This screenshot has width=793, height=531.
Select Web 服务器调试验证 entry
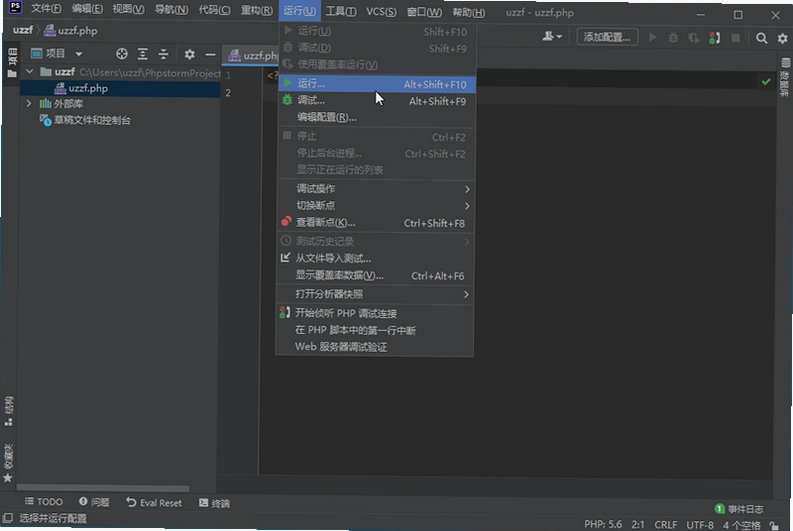tap(375, 347)
